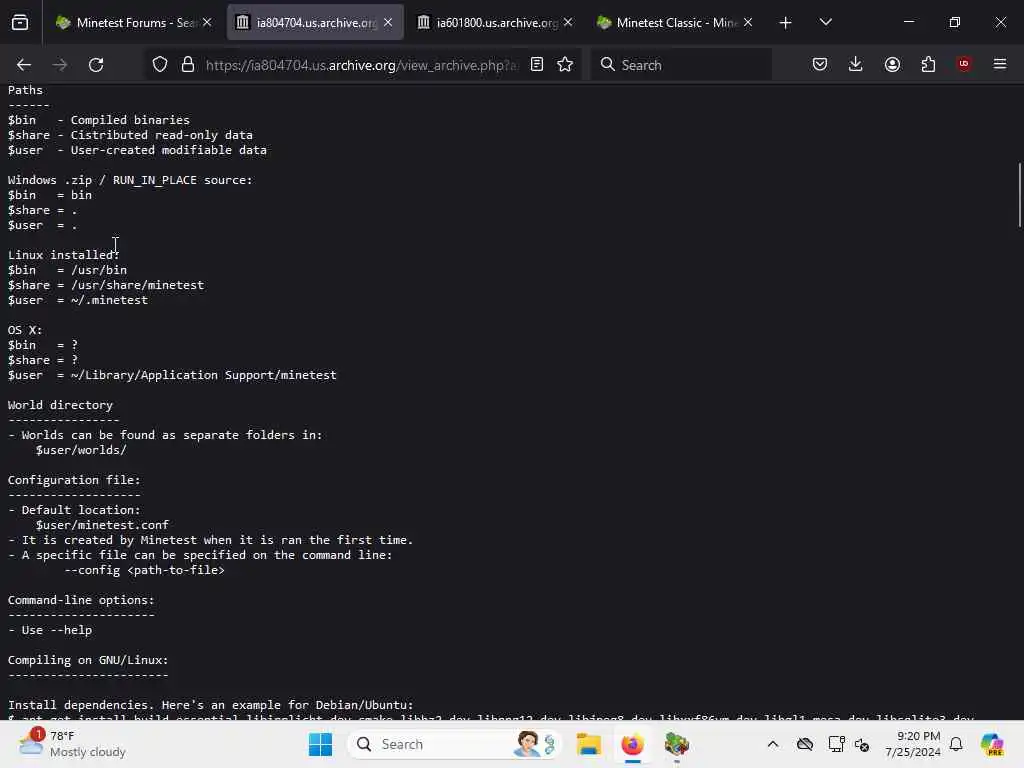This screenshot has height=768, width=1024.
Task: Open the notification bell
Action: click(x=956, y=744)
